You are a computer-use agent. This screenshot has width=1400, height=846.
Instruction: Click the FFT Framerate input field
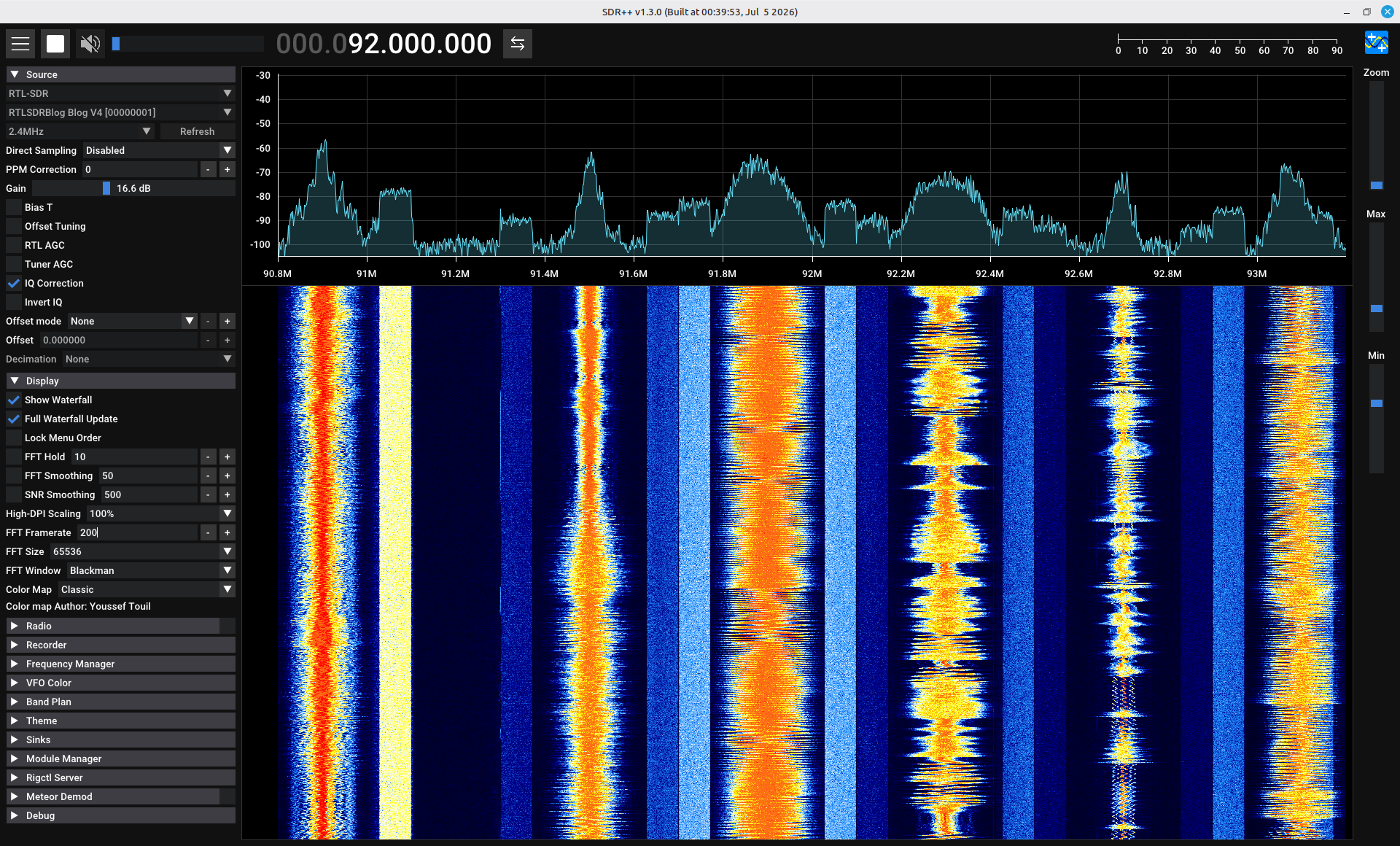(137, 532)
